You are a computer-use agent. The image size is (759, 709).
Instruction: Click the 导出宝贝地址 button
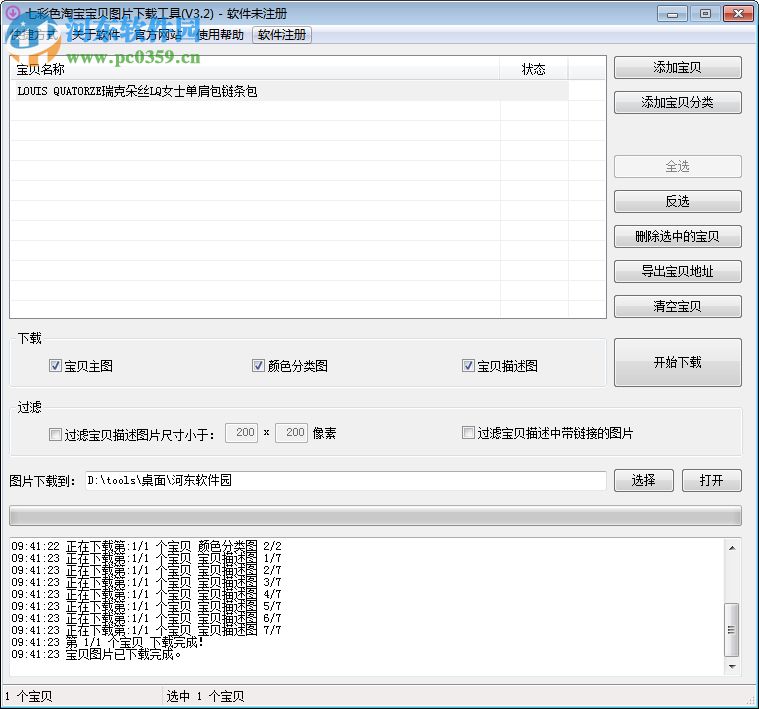(x=678, y=271)
